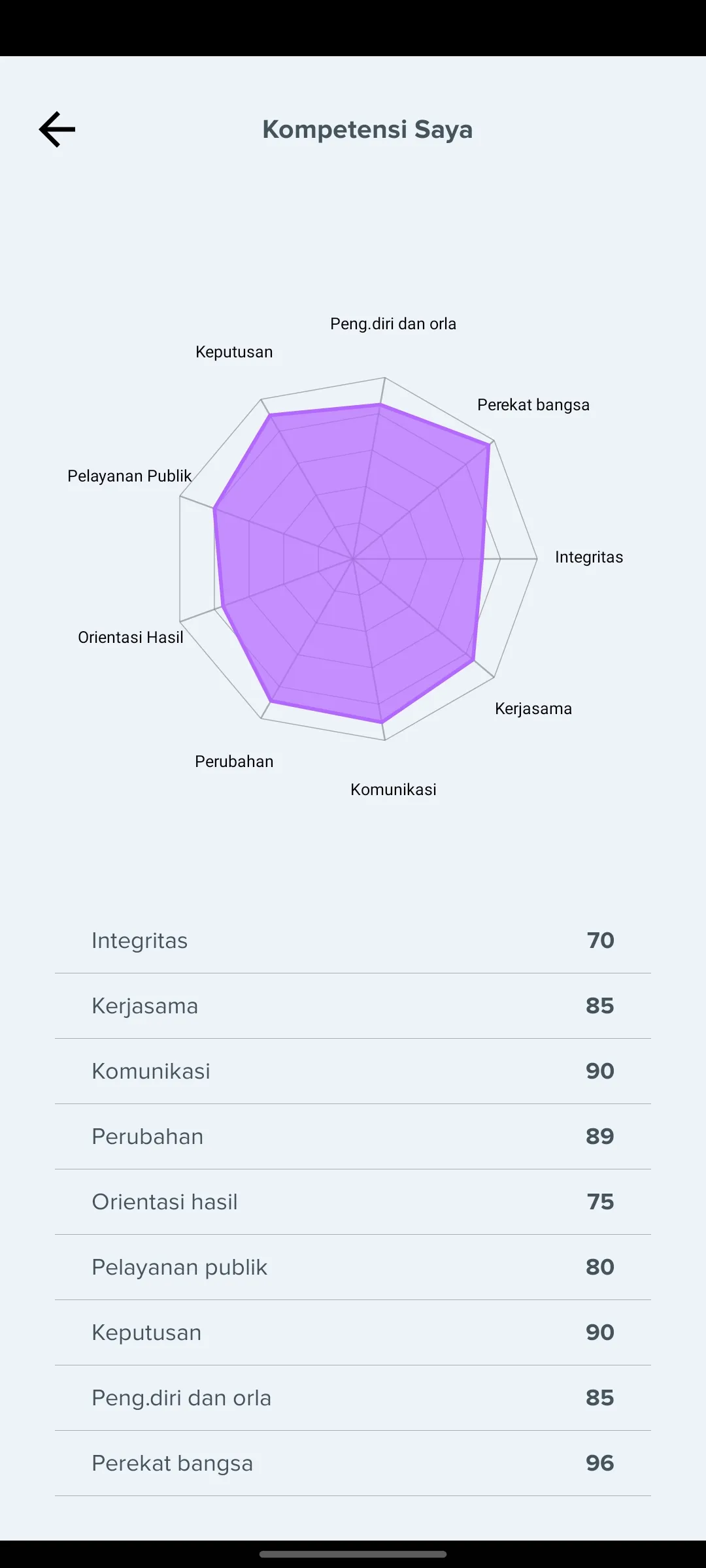Select the Peng.diri dan orla row
706x1568 pixels.
click(x=353, y=1398)
